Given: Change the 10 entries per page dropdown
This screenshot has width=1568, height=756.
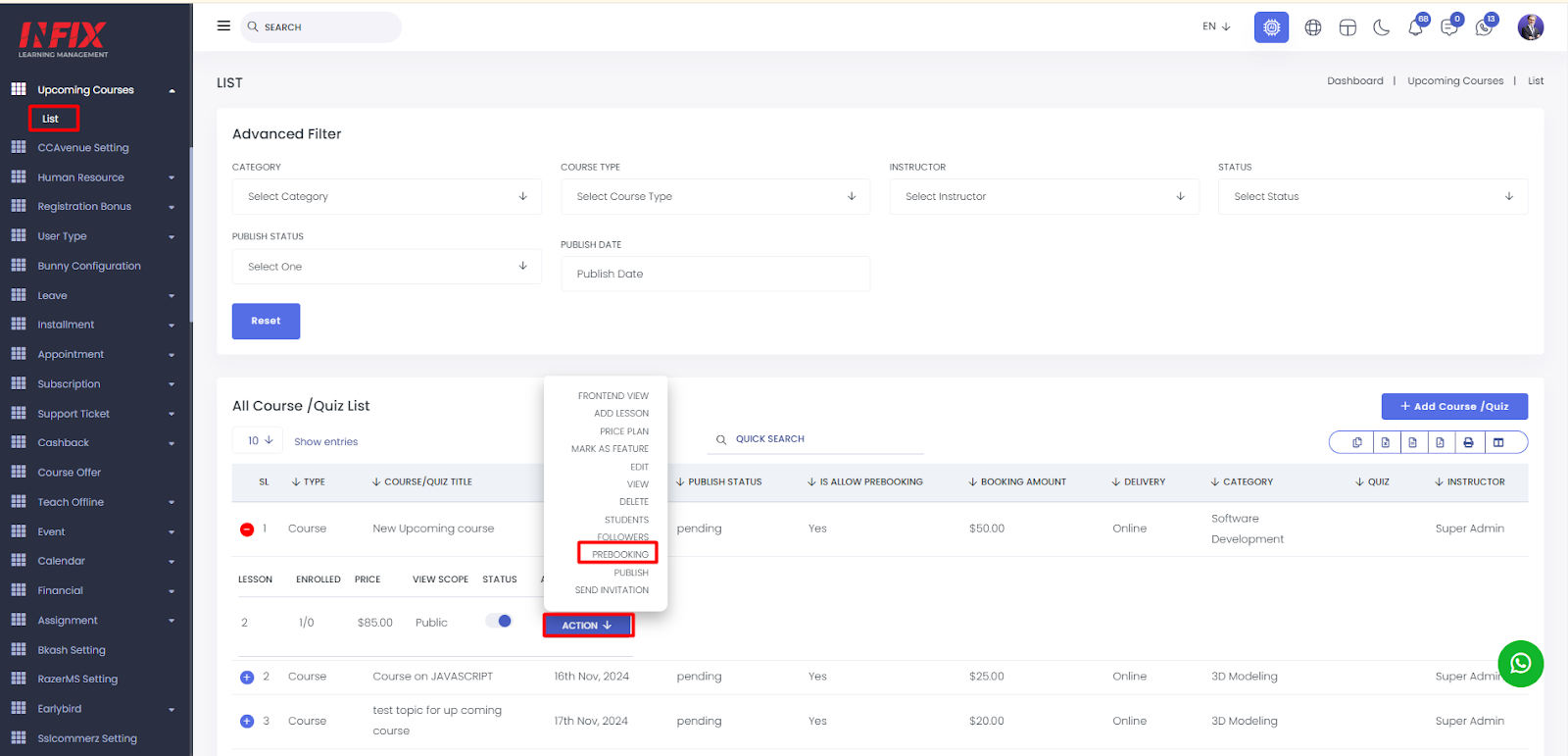Looking at the screenshot, I should [x=259, y=440].
